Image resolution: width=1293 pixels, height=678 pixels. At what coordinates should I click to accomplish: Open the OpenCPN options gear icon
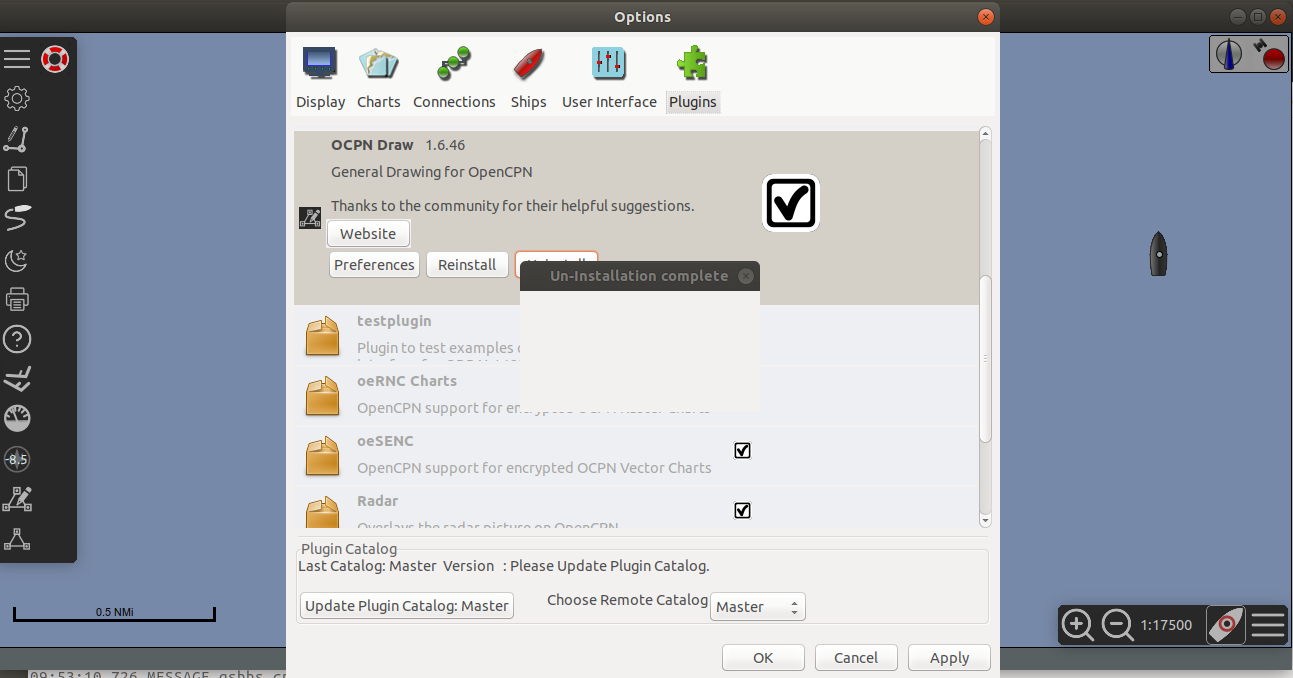click(x=17, y=98)
